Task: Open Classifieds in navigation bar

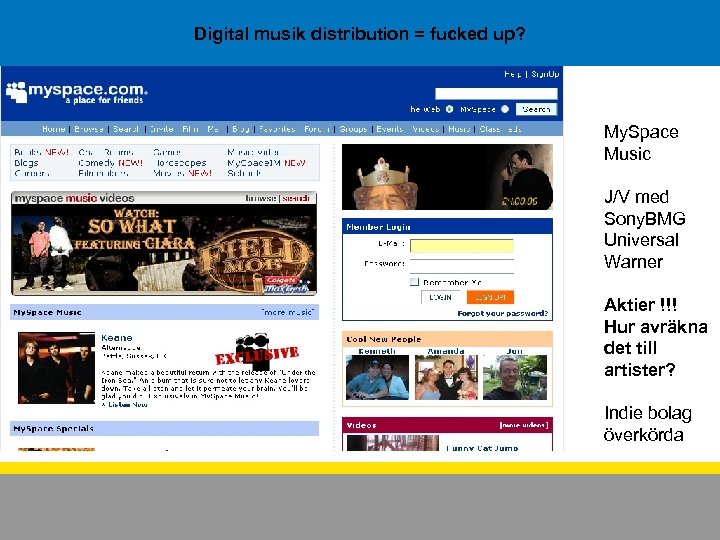Action: coord(500,129)
